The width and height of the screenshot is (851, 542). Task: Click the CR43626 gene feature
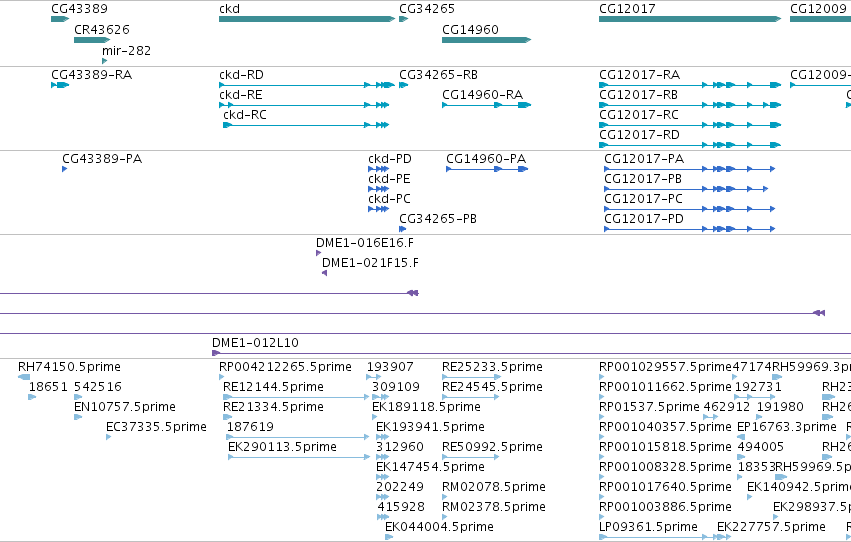point(92,40)
